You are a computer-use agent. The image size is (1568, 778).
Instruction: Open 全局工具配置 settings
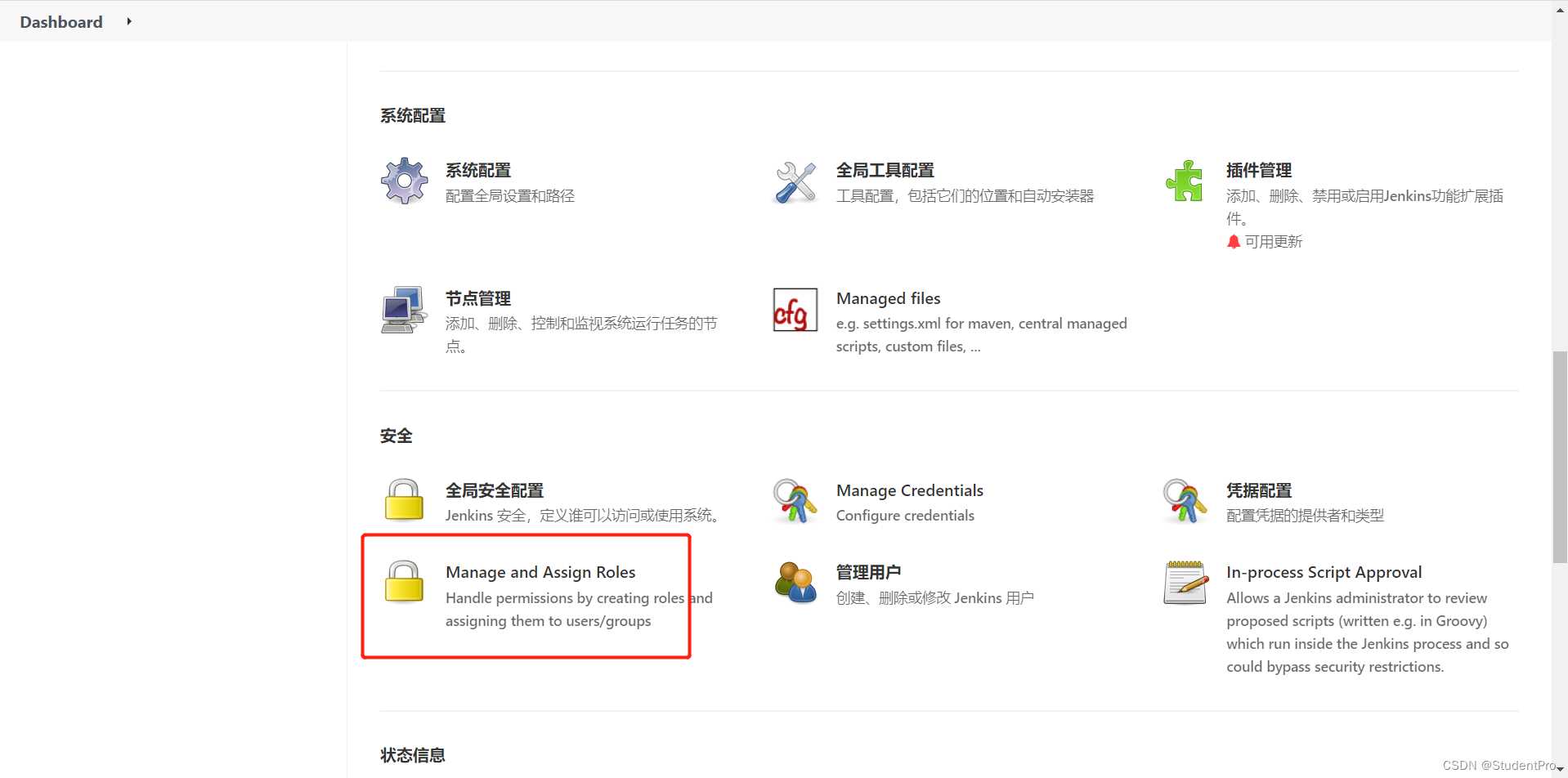(x=885, y=170)
